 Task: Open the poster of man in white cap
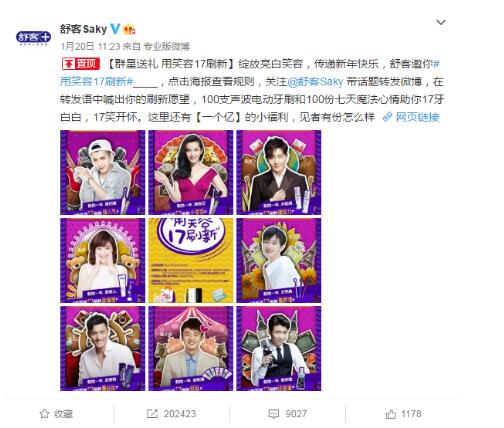point(103,172)
